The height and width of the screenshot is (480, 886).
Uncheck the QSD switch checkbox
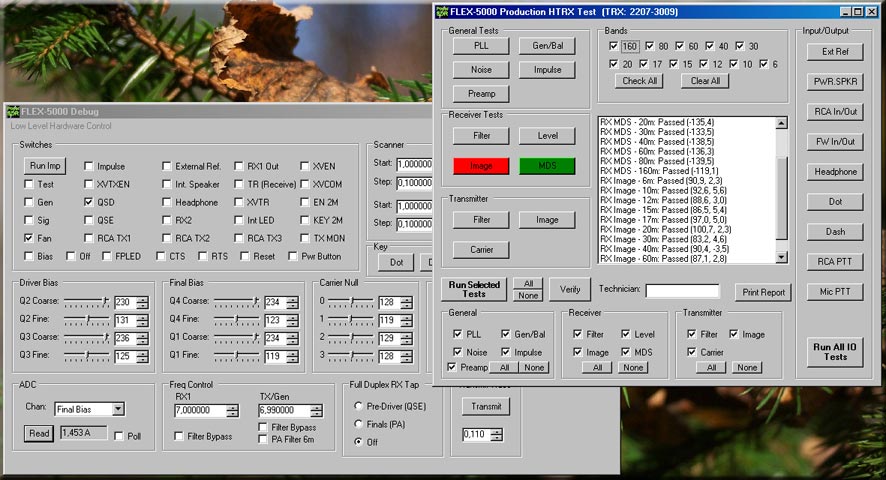[x=88, y=202]
